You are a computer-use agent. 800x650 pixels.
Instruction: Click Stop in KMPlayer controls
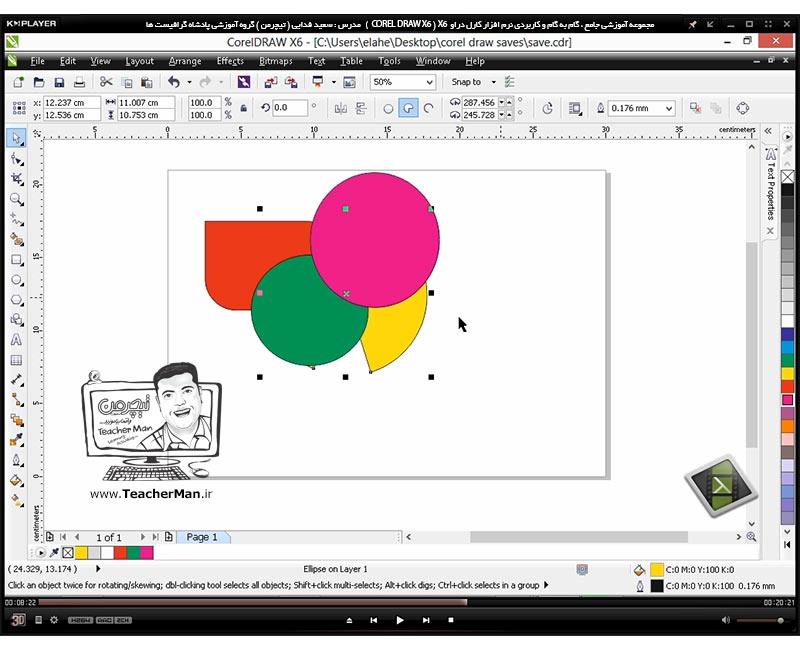pos(451,620)
